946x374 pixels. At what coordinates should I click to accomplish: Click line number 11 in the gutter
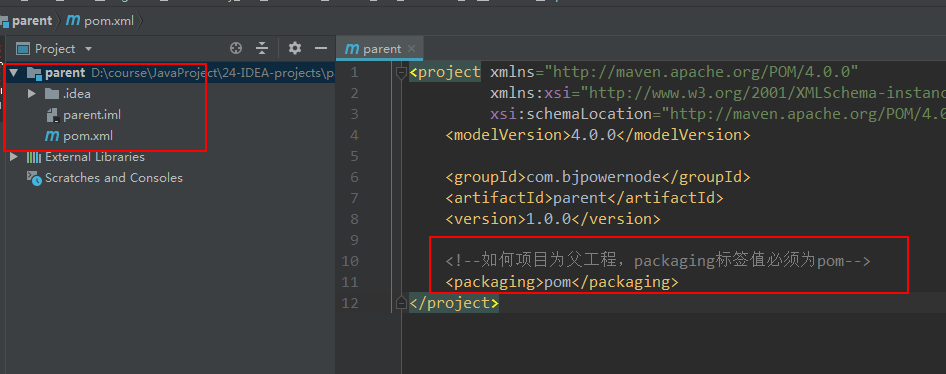pyautogui.click(x=350, y=282)
